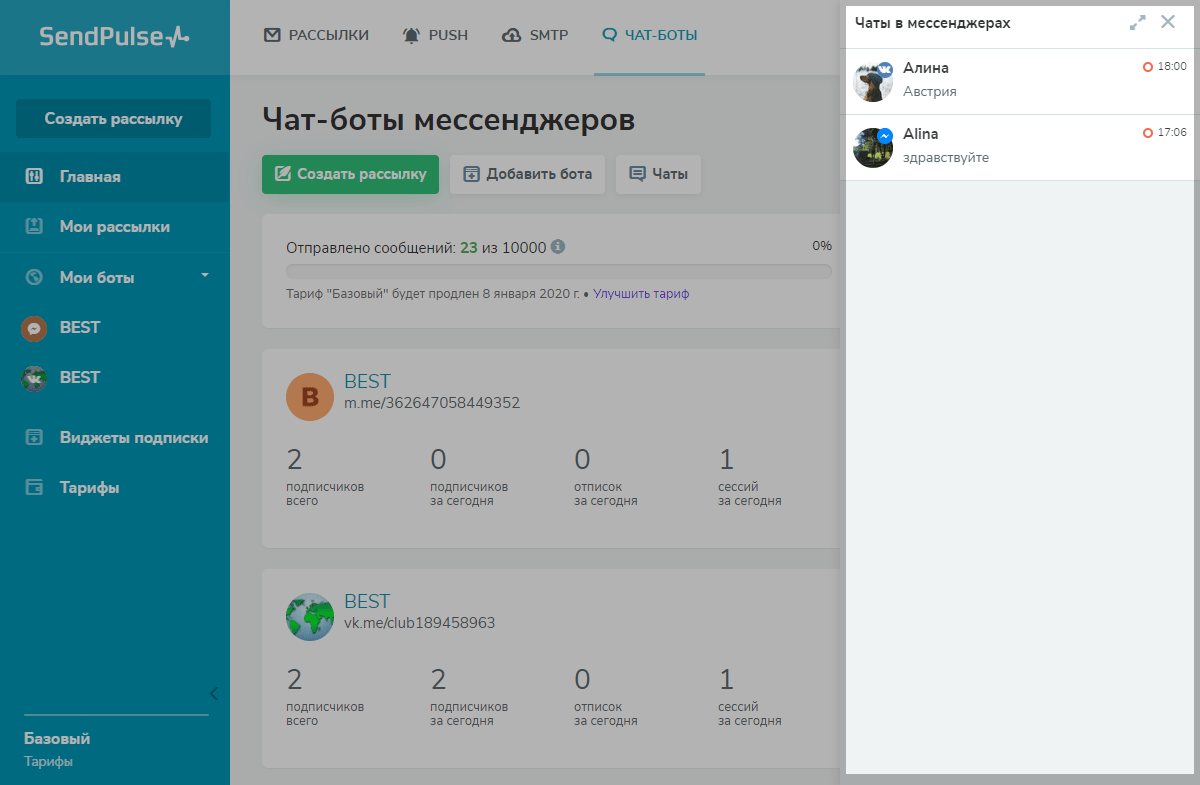Image resolution: width=1200 pixels, height=785 pixels.
Task: Open the Рассылки tab
Action: [316, 36]
